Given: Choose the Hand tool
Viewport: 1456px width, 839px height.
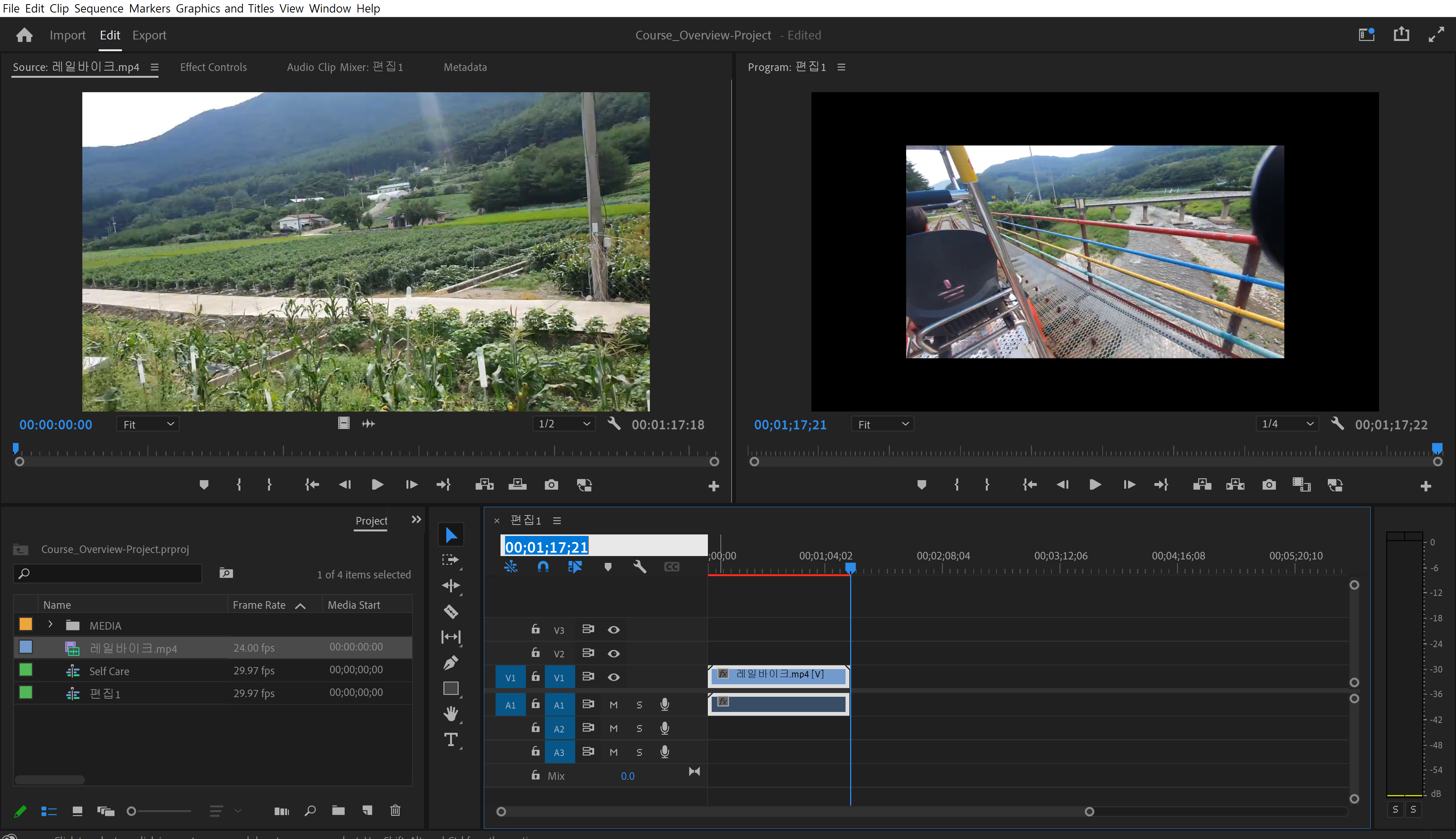Looking at the screenshot, I should tap(451, 713).
